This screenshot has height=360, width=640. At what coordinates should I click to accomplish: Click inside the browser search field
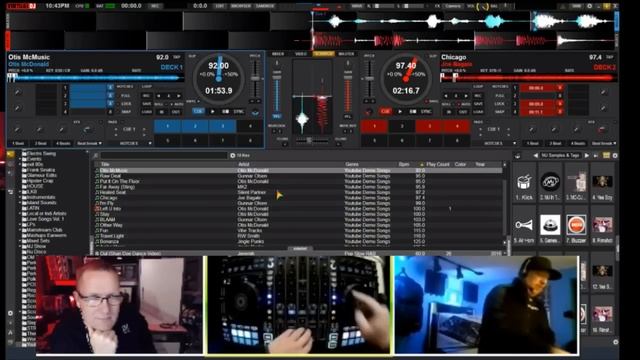163,156
